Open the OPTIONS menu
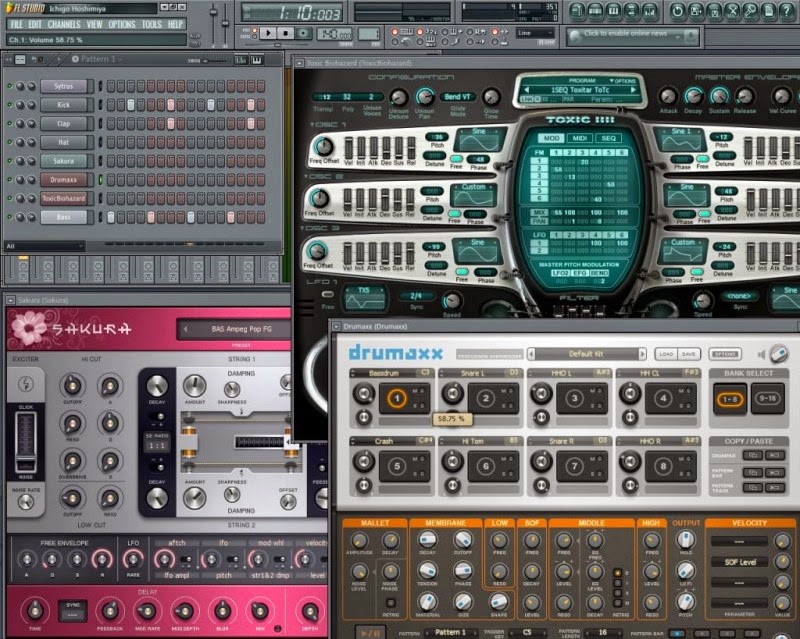This screenshot has height=639, width=800. pyautogui.click(x=122, y=24)
